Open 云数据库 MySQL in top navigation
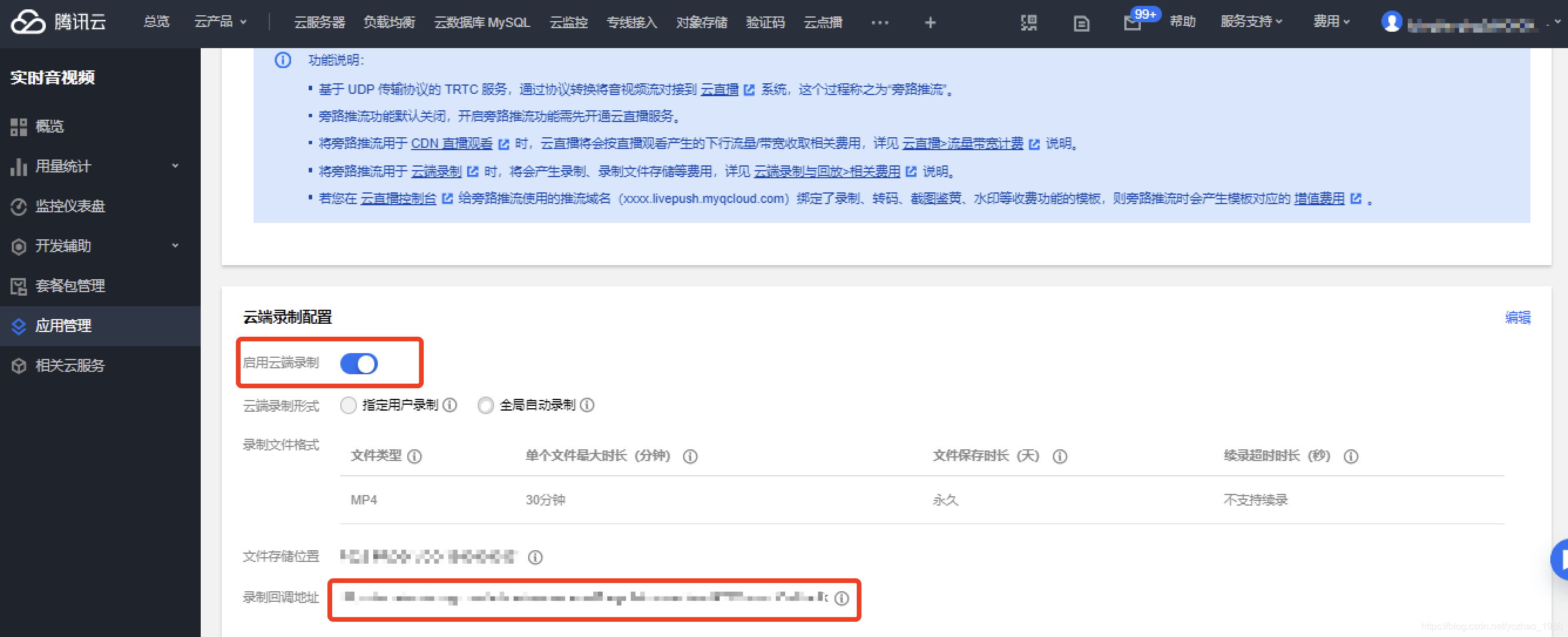Viewport: 1568px width, 637px height. click(481, 22)
